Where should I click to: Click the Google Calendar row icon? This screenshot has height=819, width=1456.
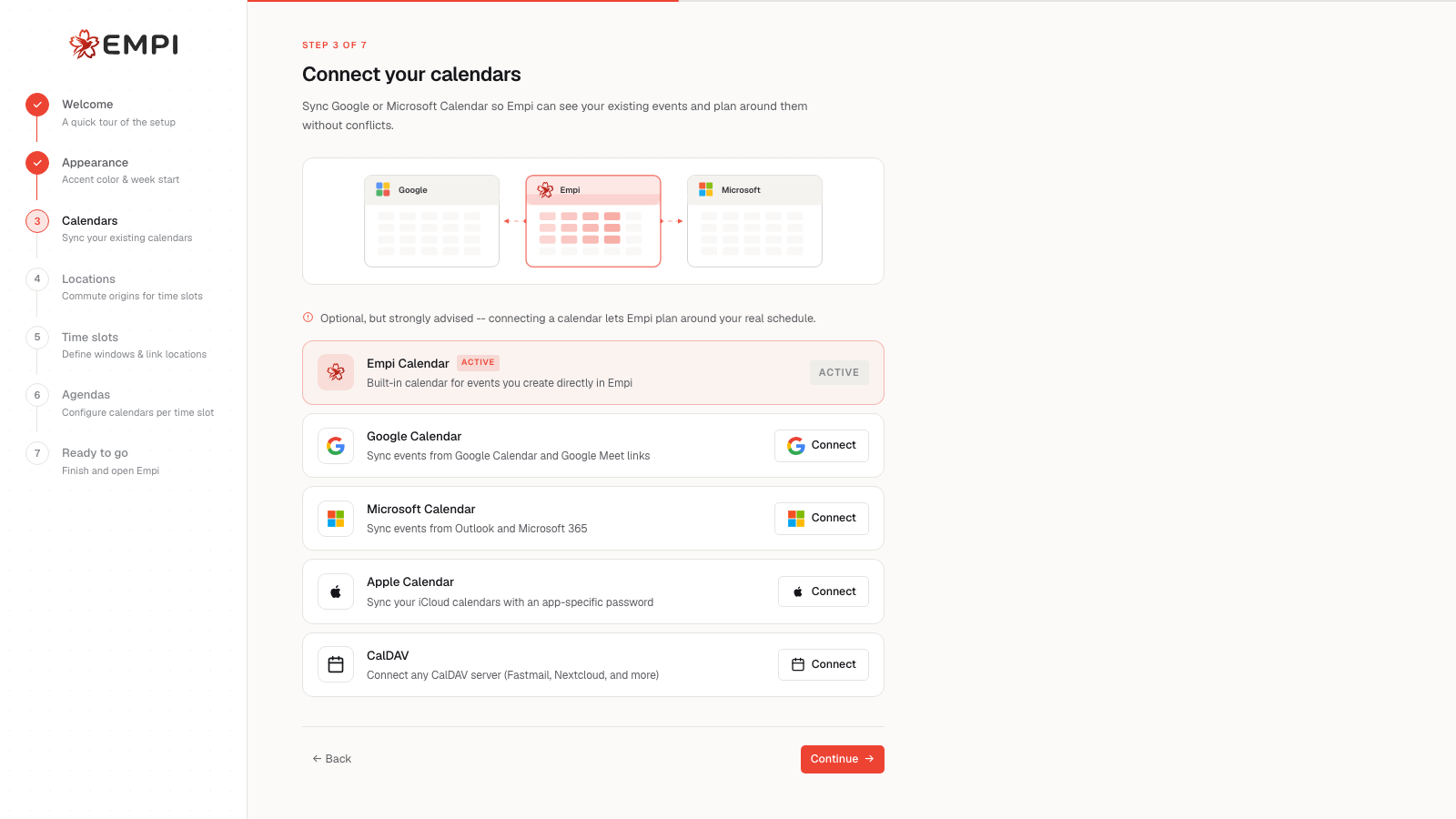[x=336, y=446]
